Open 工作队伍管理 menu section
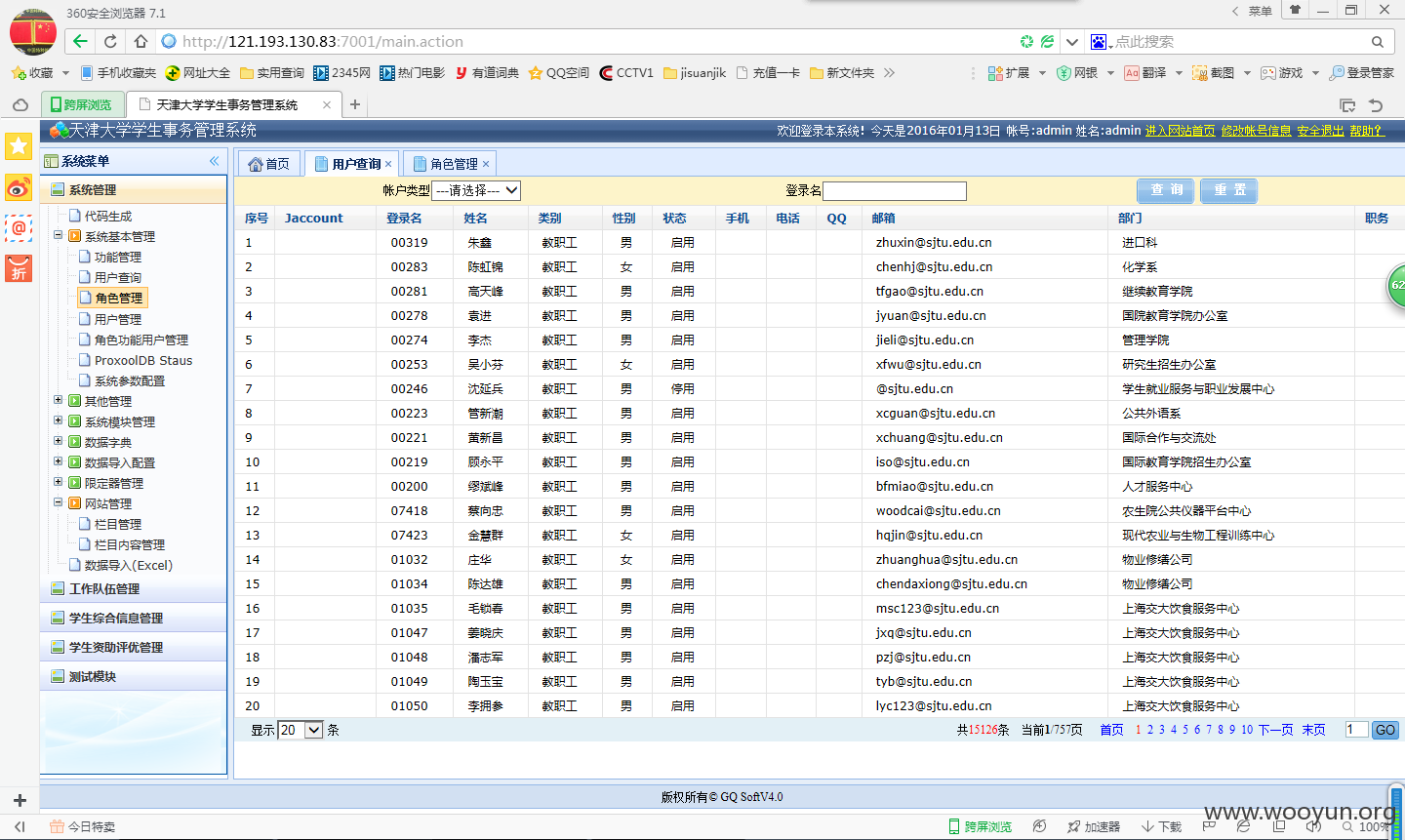Viewport: 1405px width, 840px height. click(x=134, y=588)
